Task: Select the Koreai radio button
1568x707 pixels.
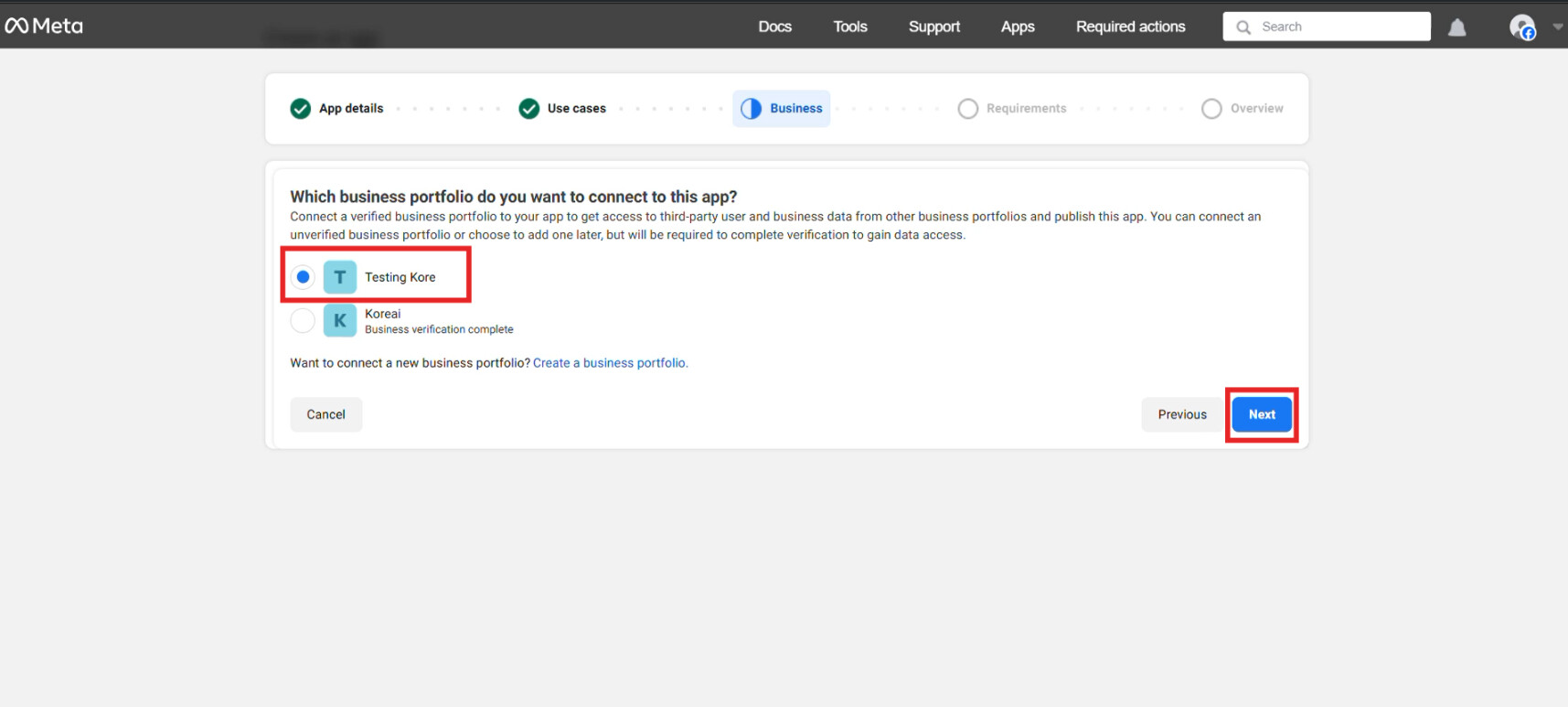Action: pos(303,321)
